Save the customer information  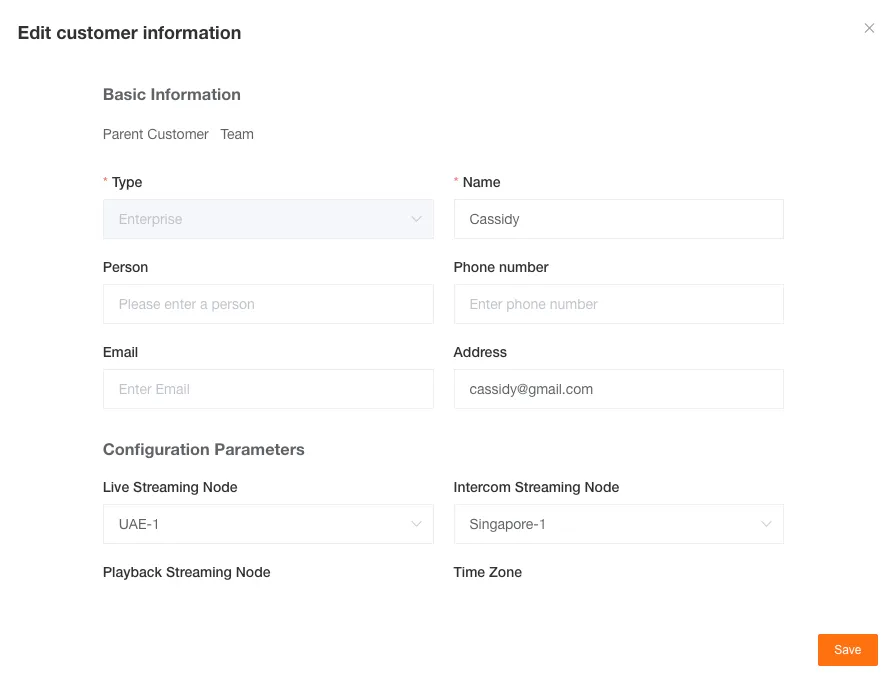tap(847, 649)
